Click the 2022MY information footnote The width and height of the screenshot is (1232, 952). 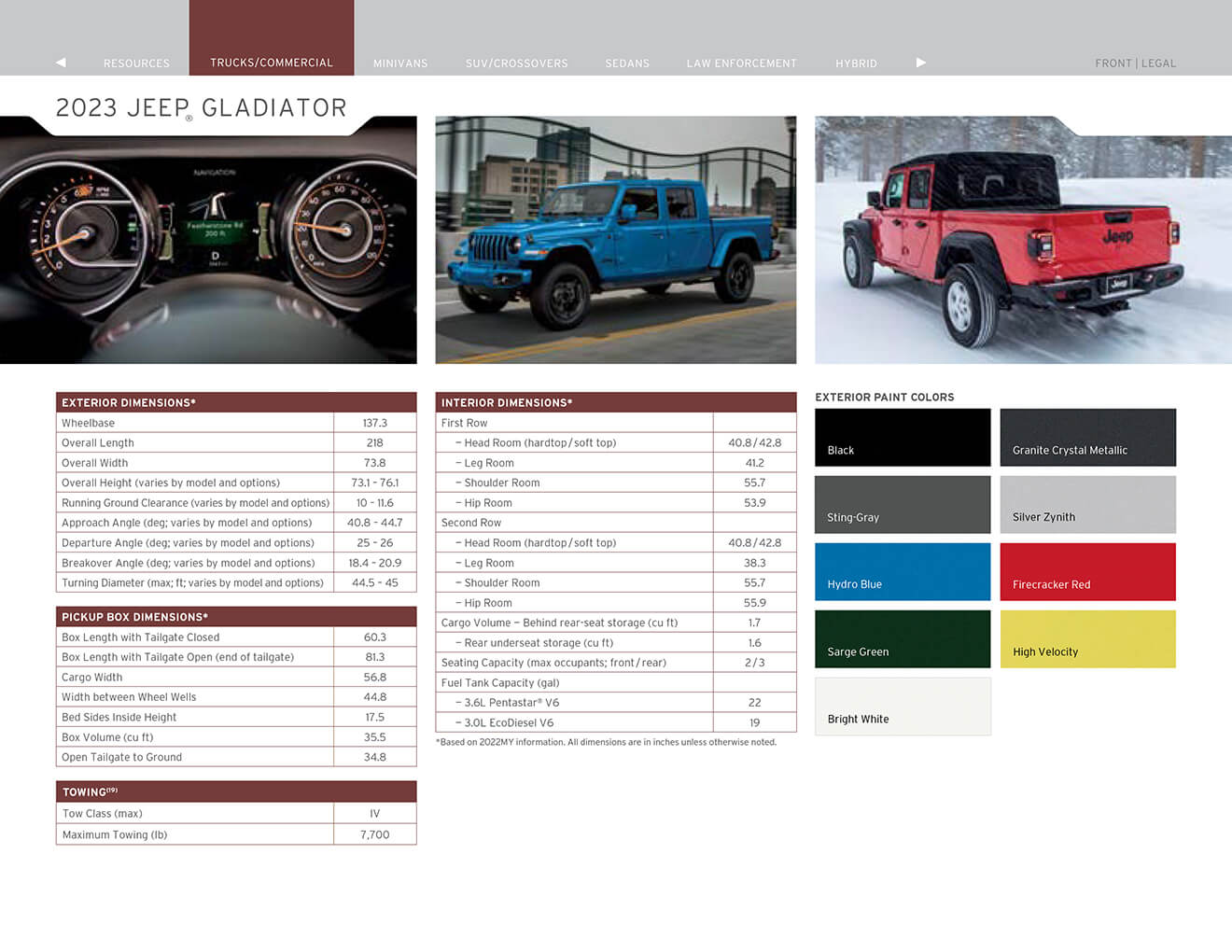607,743
